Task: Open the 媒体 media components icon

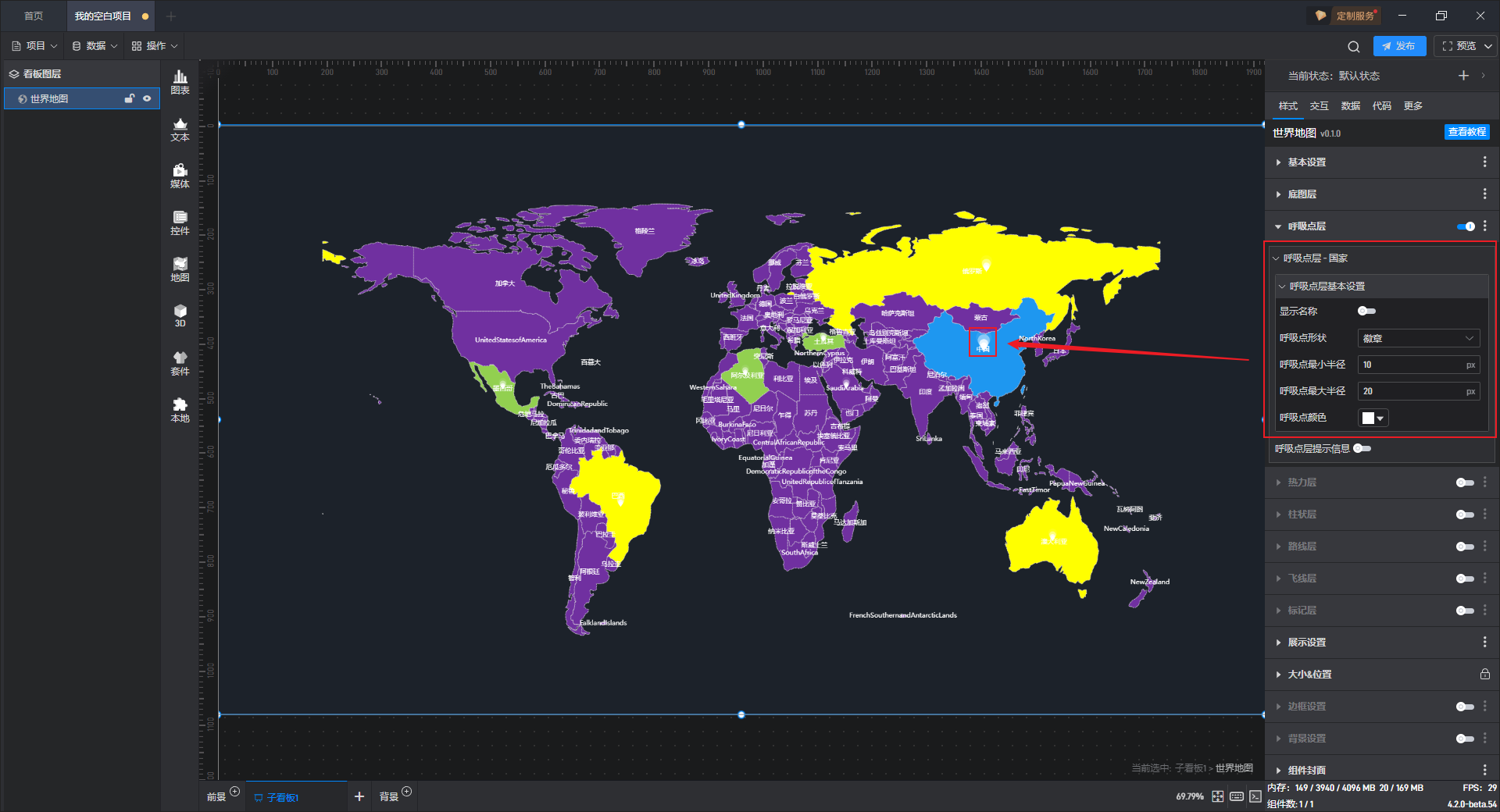Action: 180,175
